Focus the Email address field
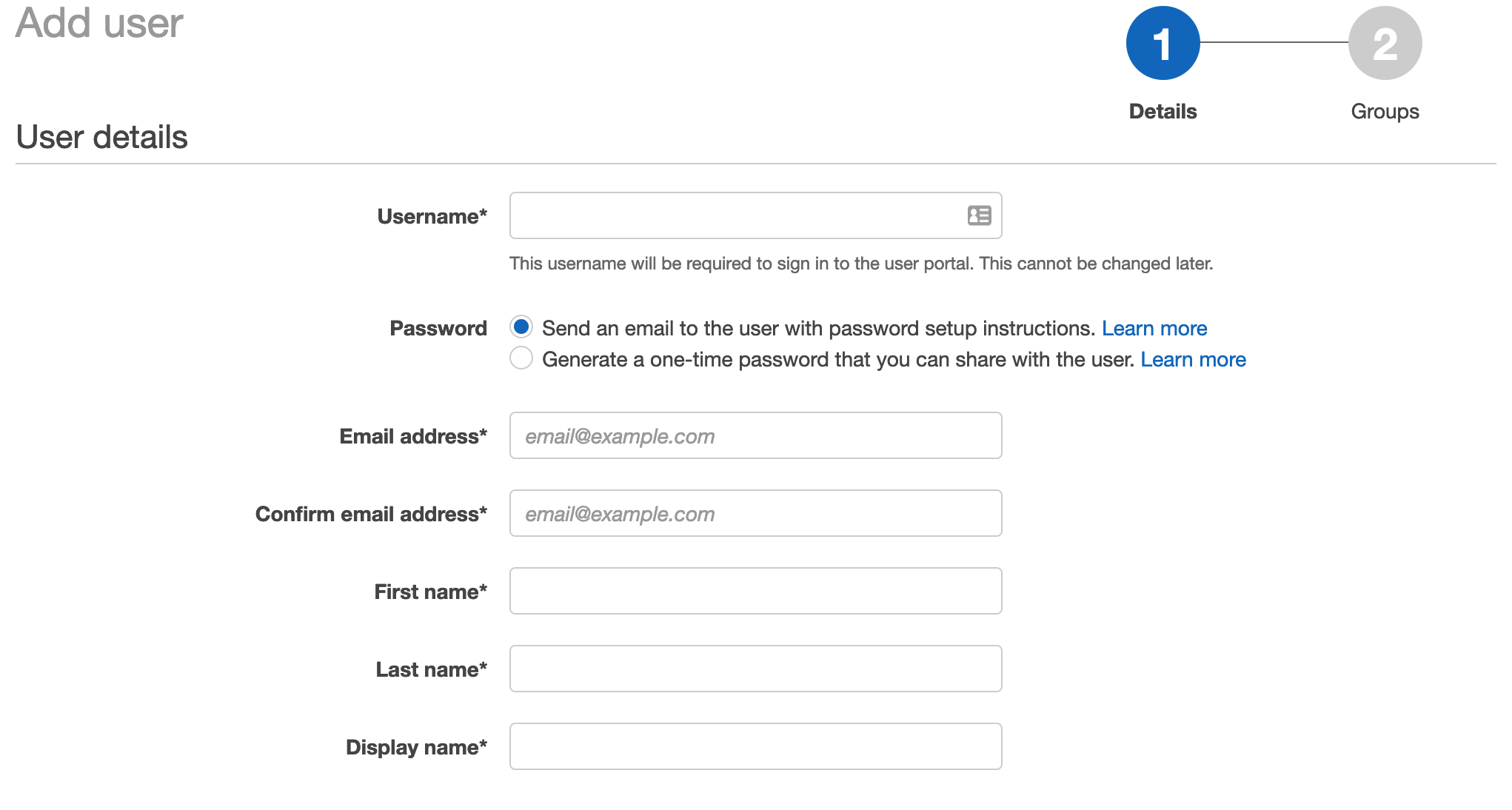The height and width of the screenshot is (810, 1512). point(755,435)
